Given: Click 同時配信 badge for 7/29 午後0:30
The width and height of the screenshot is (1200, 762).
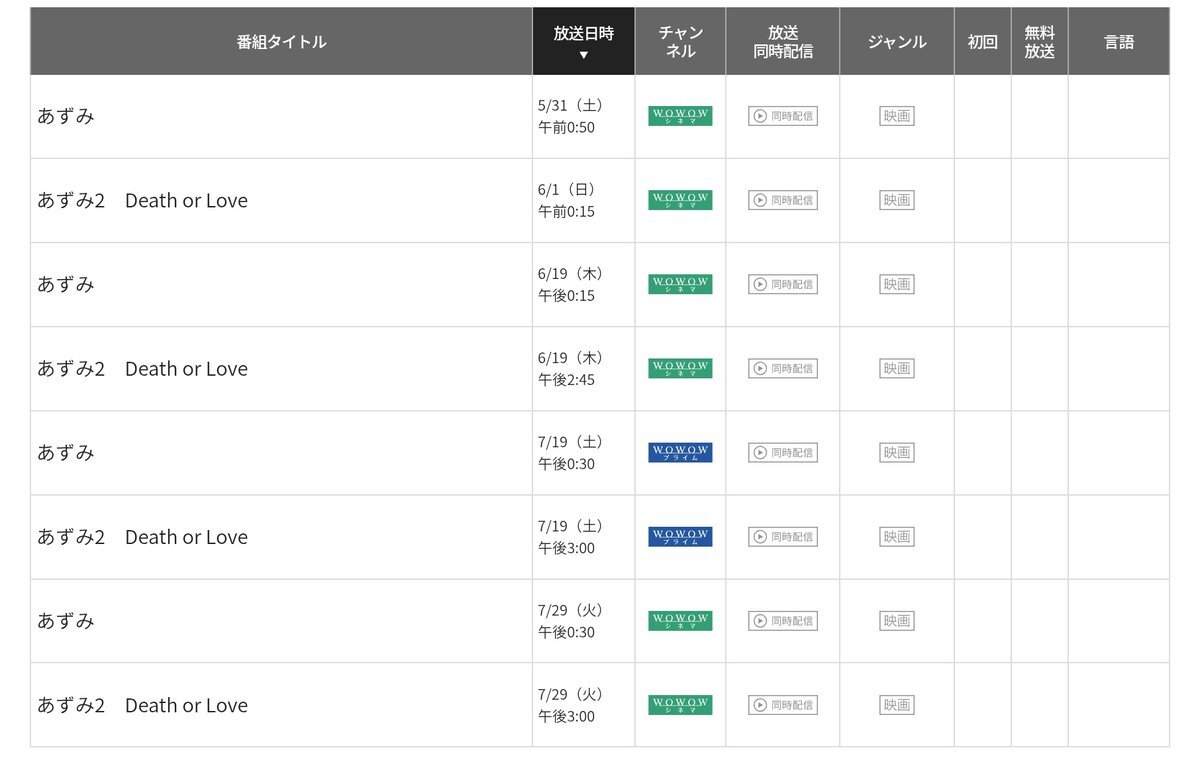Looking at the screenshot, I should click(x=783, y=621).
